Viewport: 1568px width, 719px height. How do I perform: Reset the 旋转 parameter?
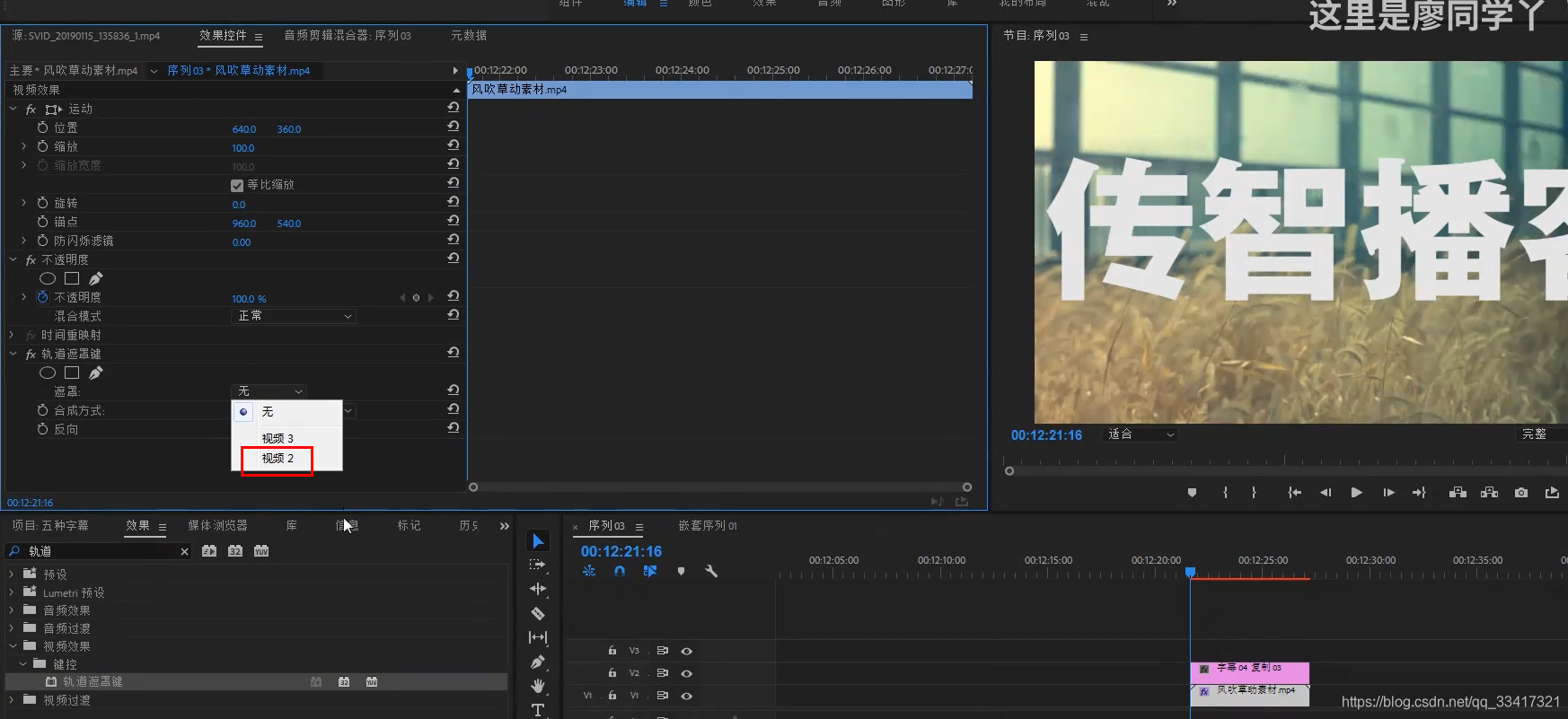[454, 202]
